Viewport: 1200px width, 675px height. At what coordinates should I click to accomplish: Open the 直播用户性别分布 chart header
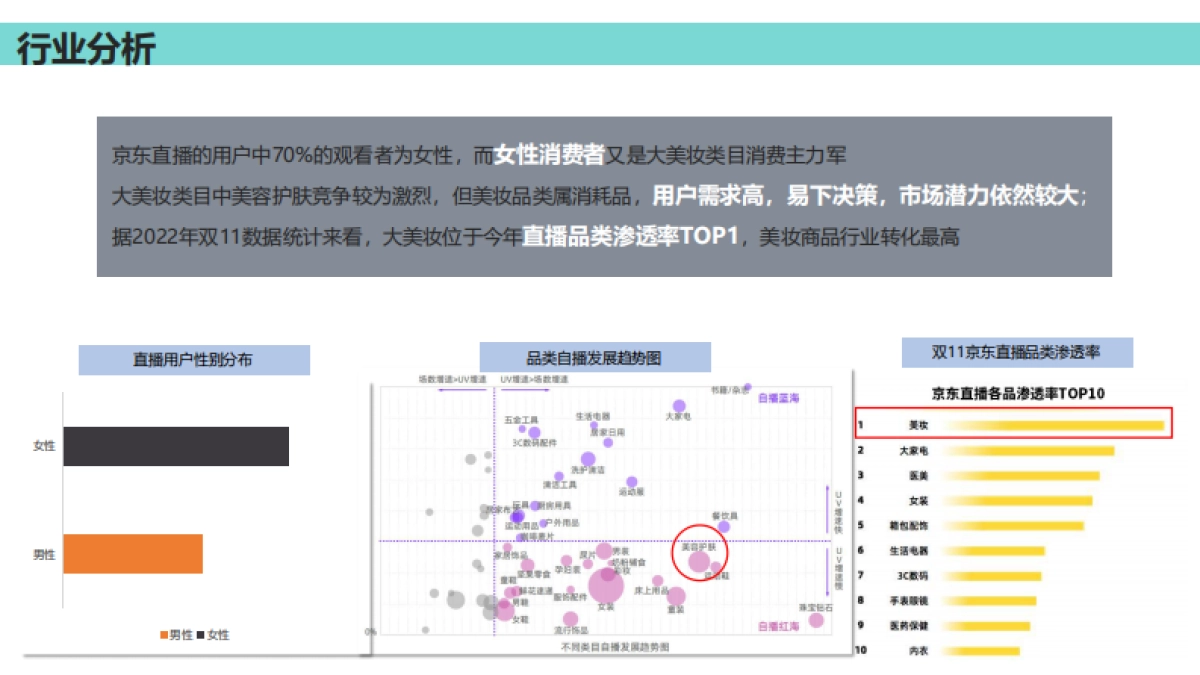(195, 359)
